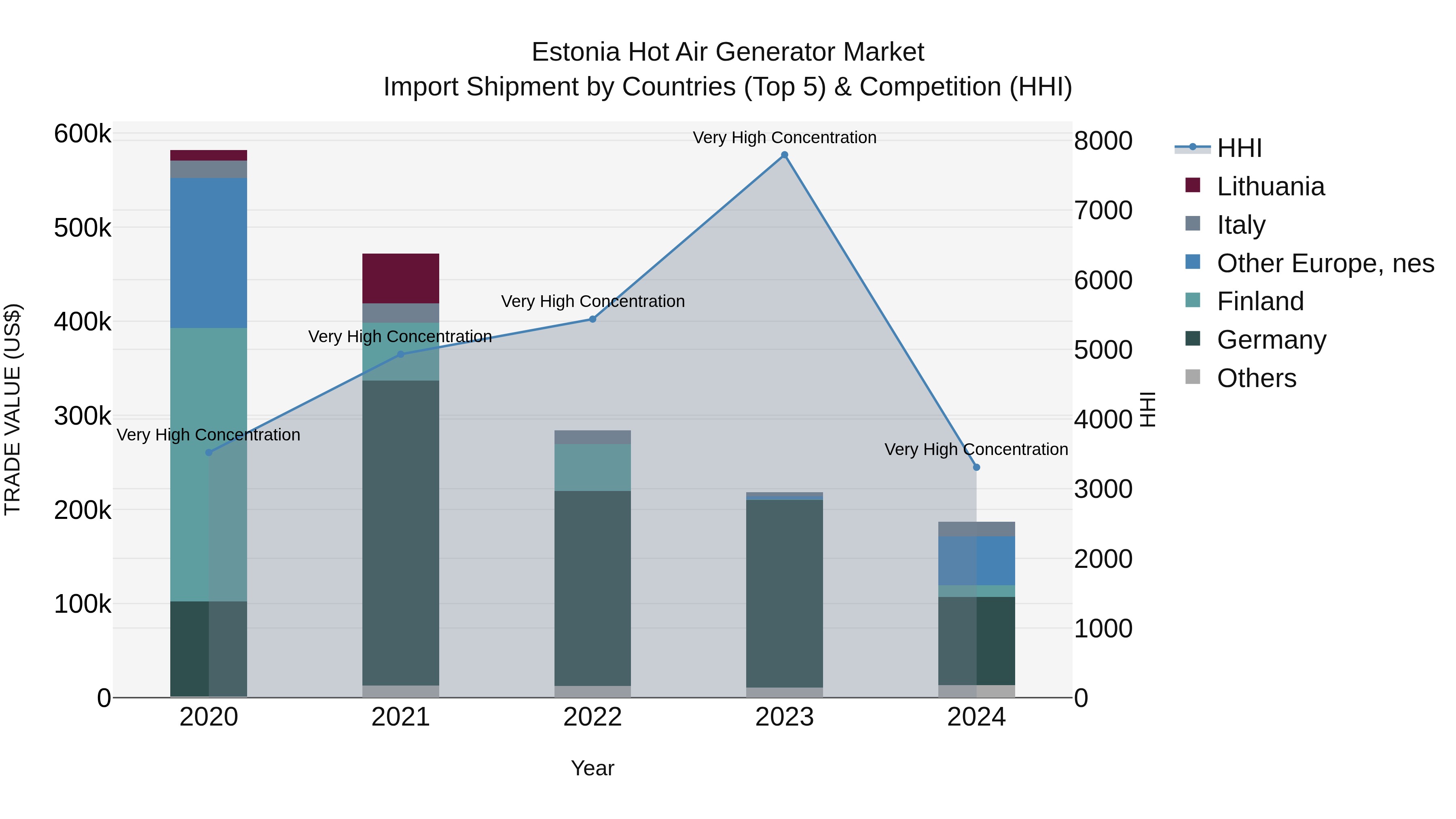This screenshot has height=819, width=1456.
Task: Click the Year x-axis title
Action: (x=593, y=768)
